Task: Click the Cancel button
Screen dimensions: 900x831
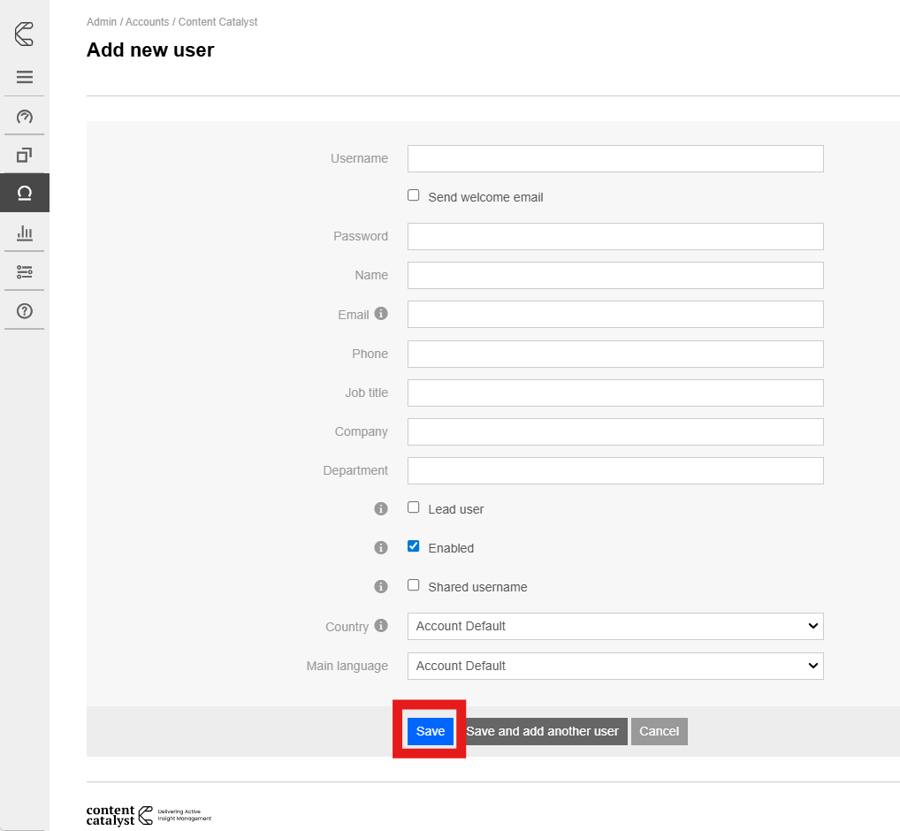Action: [x=659, y=731]
